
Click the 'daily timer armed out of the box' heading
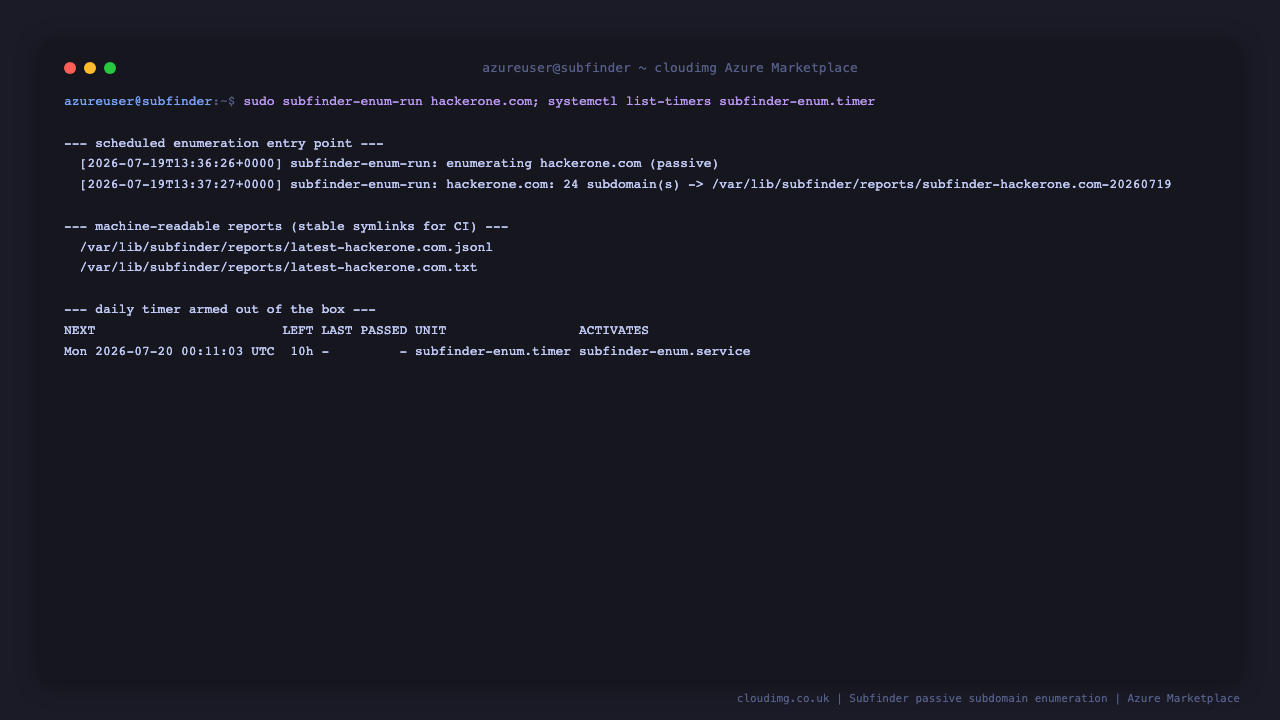tap(220, 309)
